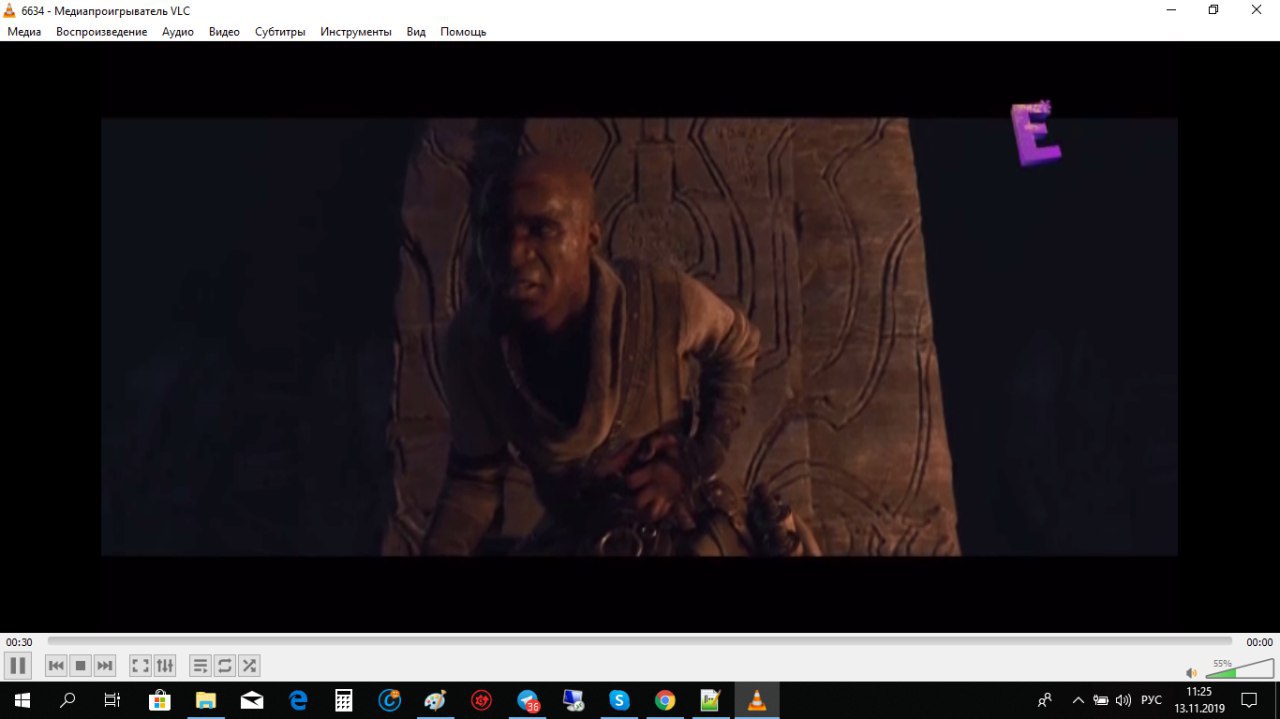Skip to next media track

[105, 665]
